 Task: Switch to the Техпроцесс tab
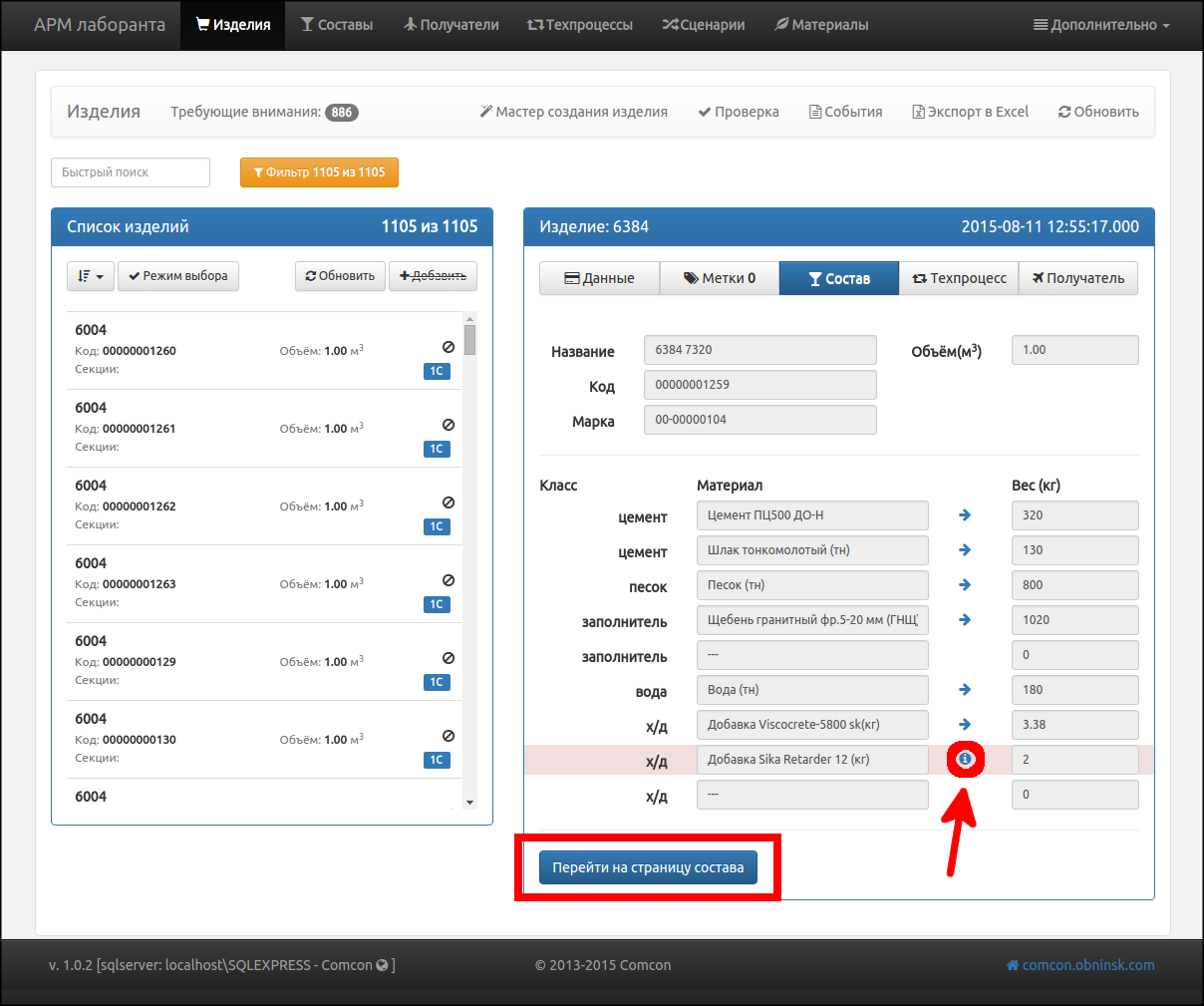pos(959,278)
